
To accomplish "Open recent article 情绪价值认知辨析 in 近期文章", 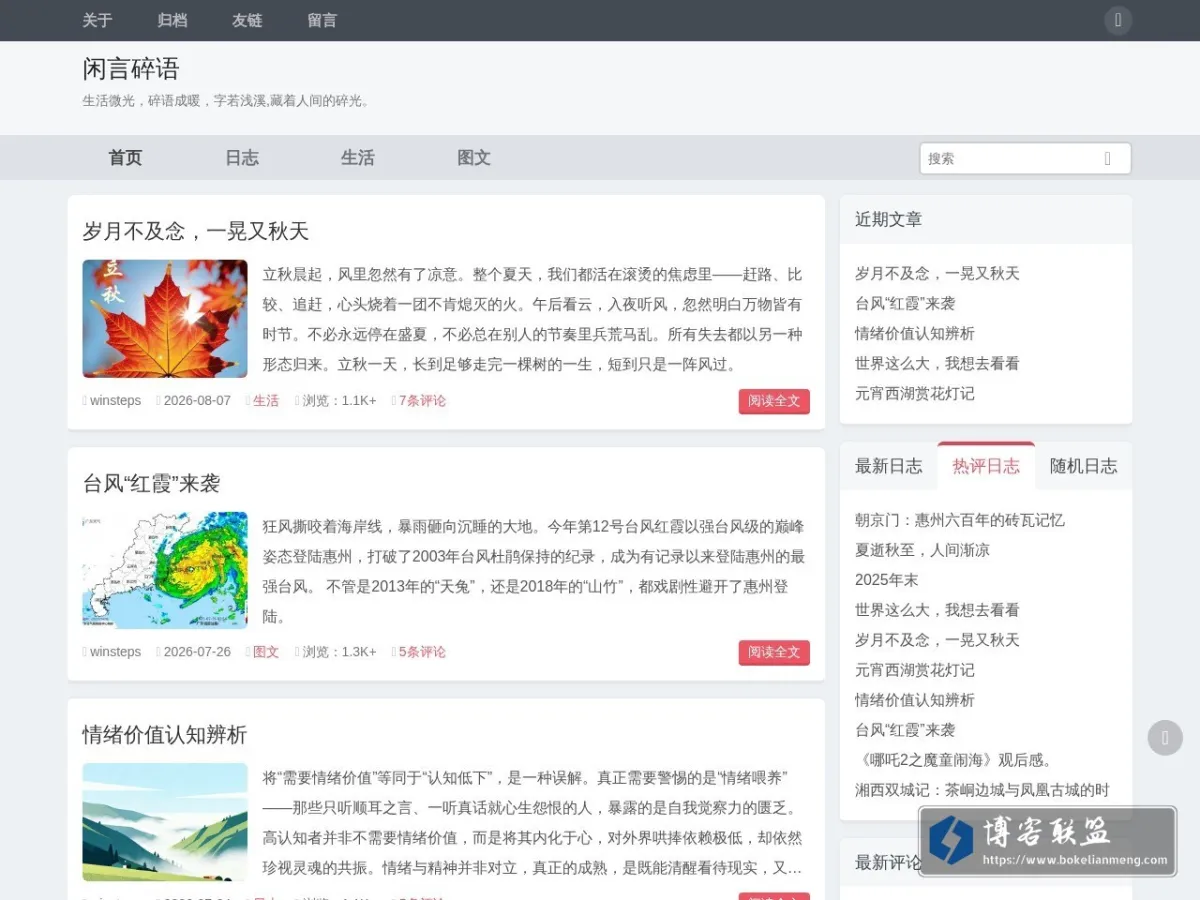I will [915, 333].
